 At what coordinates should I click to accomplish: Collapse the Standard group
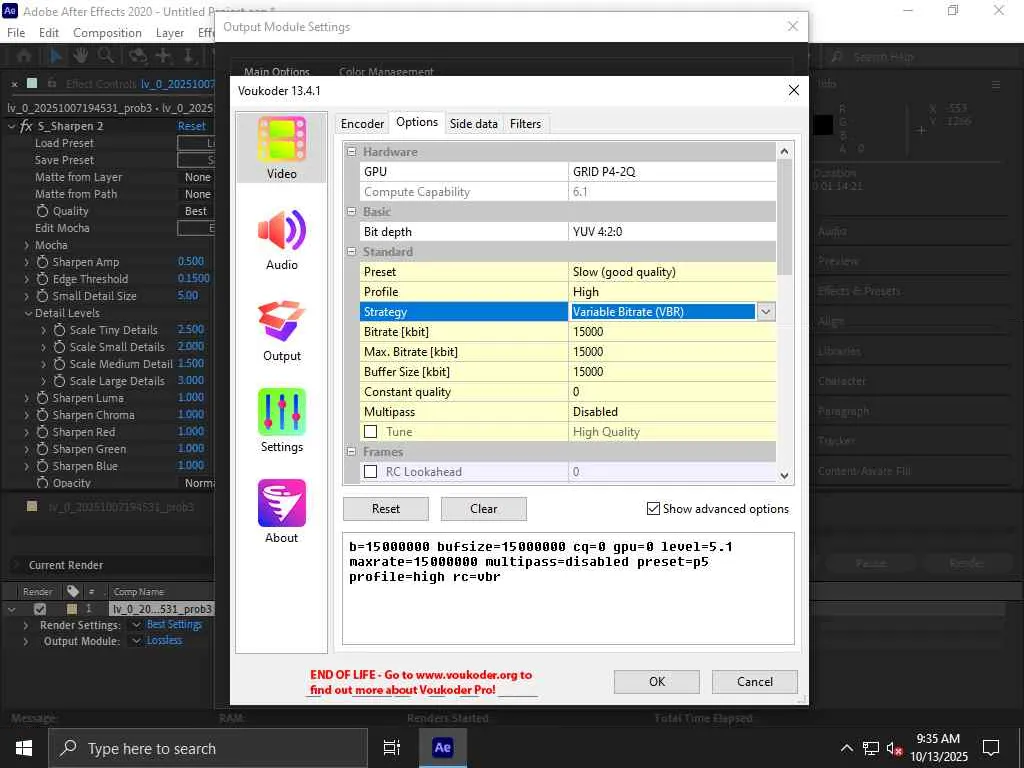(351, 251)
